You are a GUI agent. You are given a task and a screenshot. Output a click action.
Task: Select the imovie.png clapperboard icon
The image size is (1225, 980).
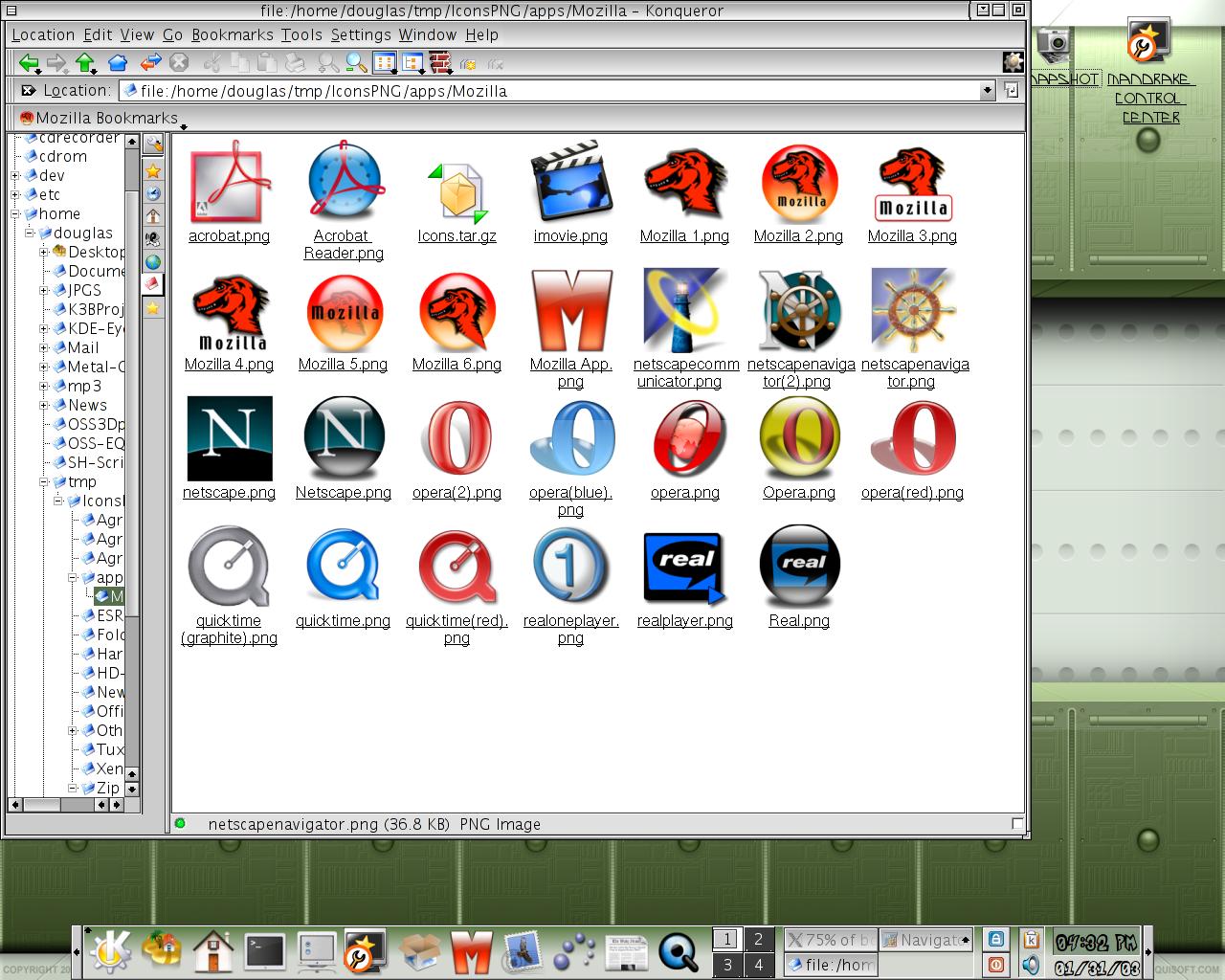(x=570, y=182)
